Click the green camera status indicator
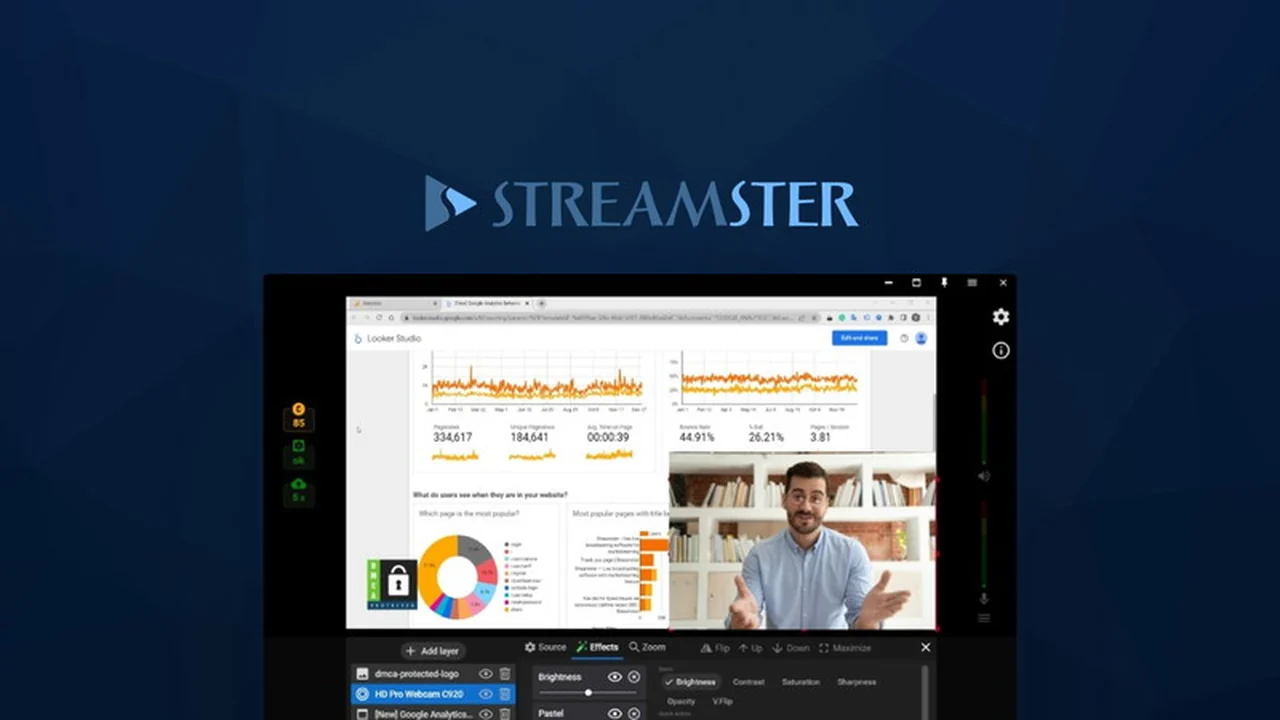Image resolution: width=1280 pixels, height=720 pixels. (298, 452)
